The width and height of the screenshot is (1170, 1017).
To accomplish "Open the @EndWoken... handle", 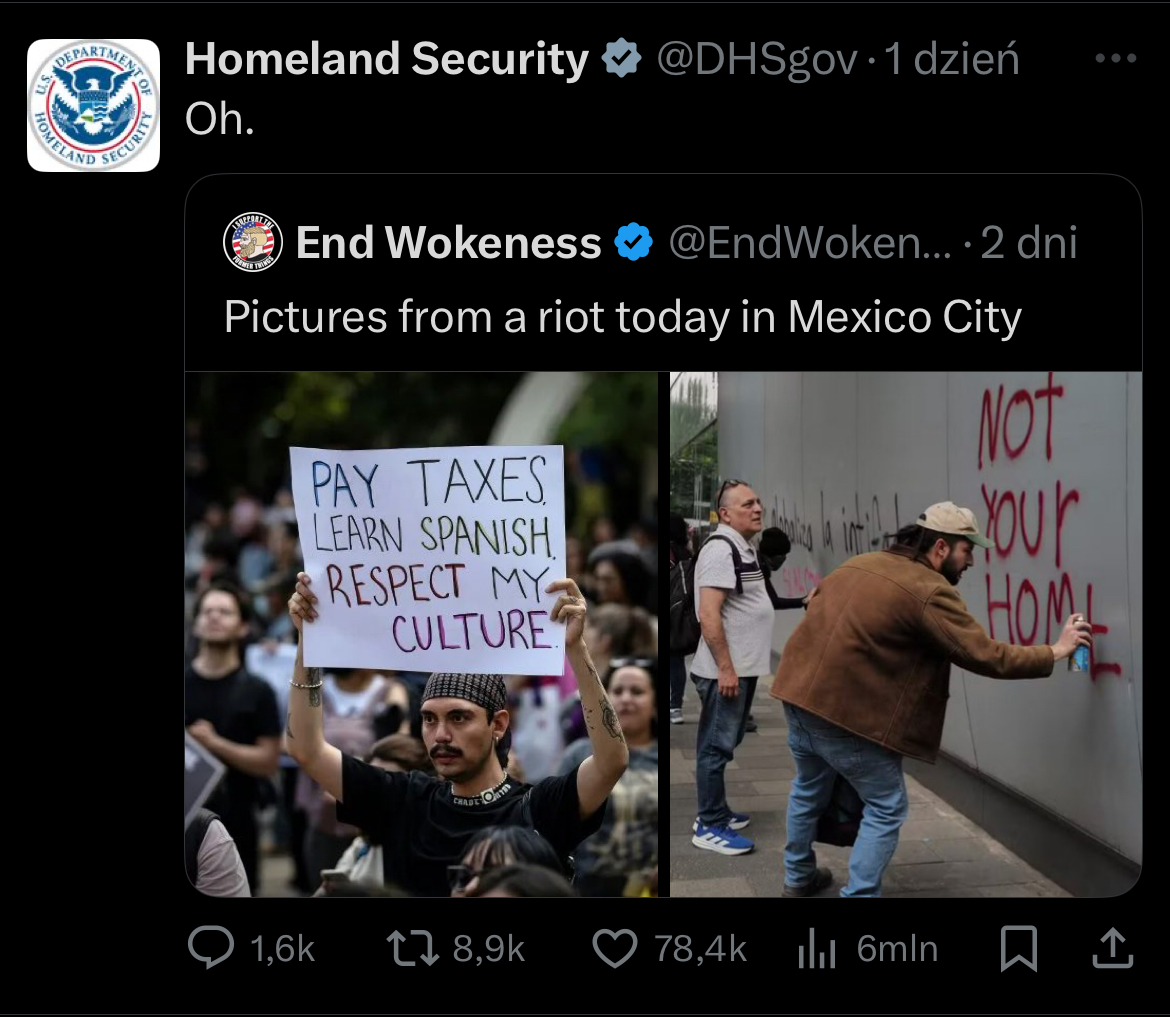I will coord(810,242).
